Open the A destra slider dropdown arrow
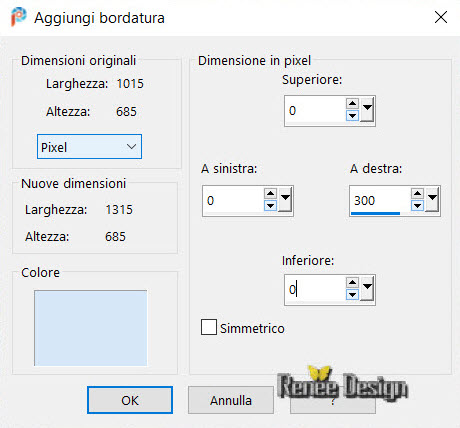The image size is (460, 428). (x=432, y=199)
